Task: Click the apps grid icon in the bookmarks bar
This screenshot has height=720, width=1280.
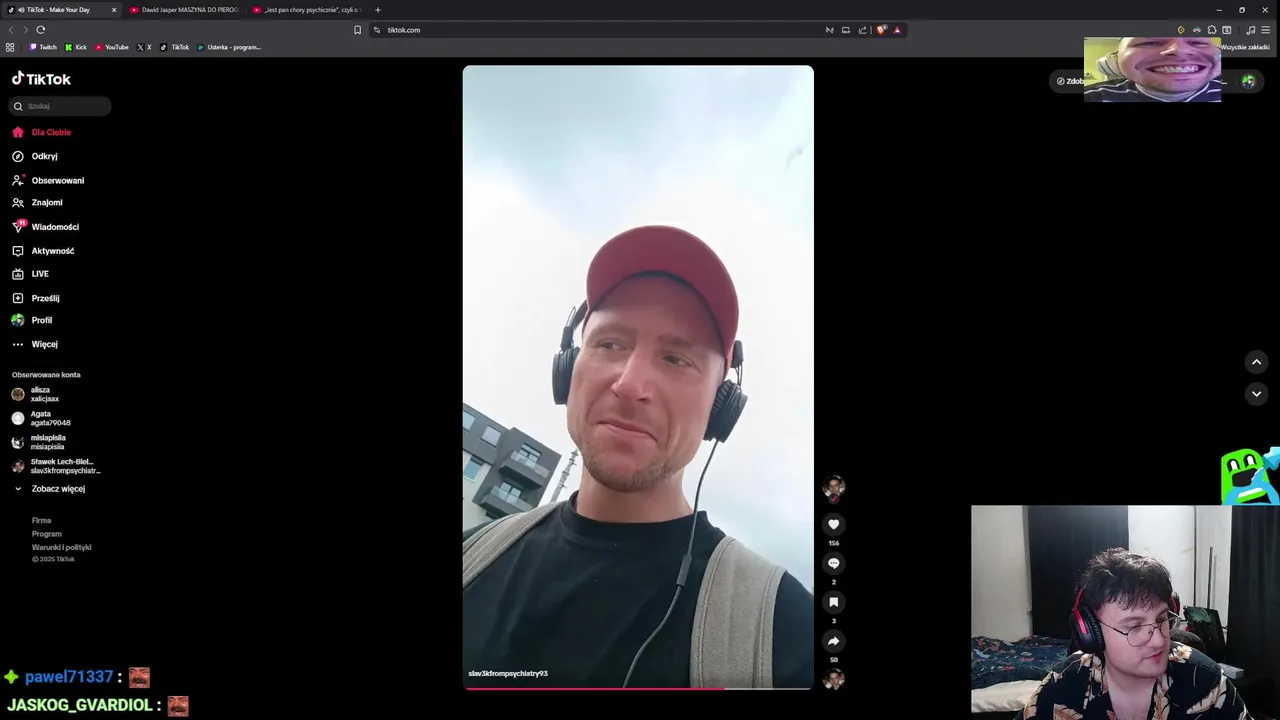Action: [x=10, y=47]
